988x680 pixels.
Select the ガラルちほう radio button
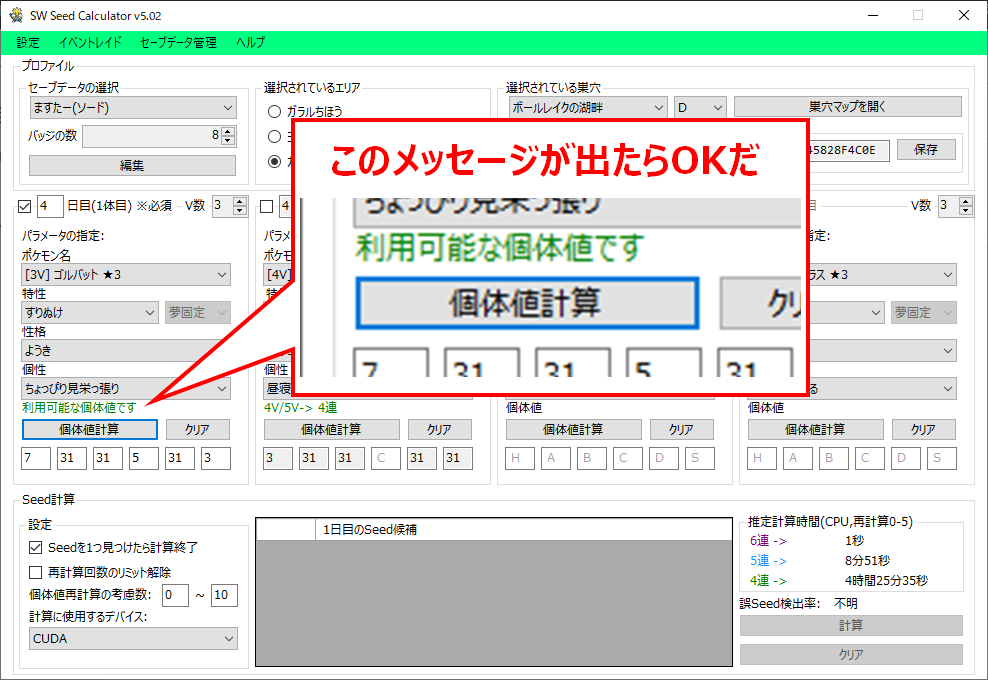click(x=274, y=112)
